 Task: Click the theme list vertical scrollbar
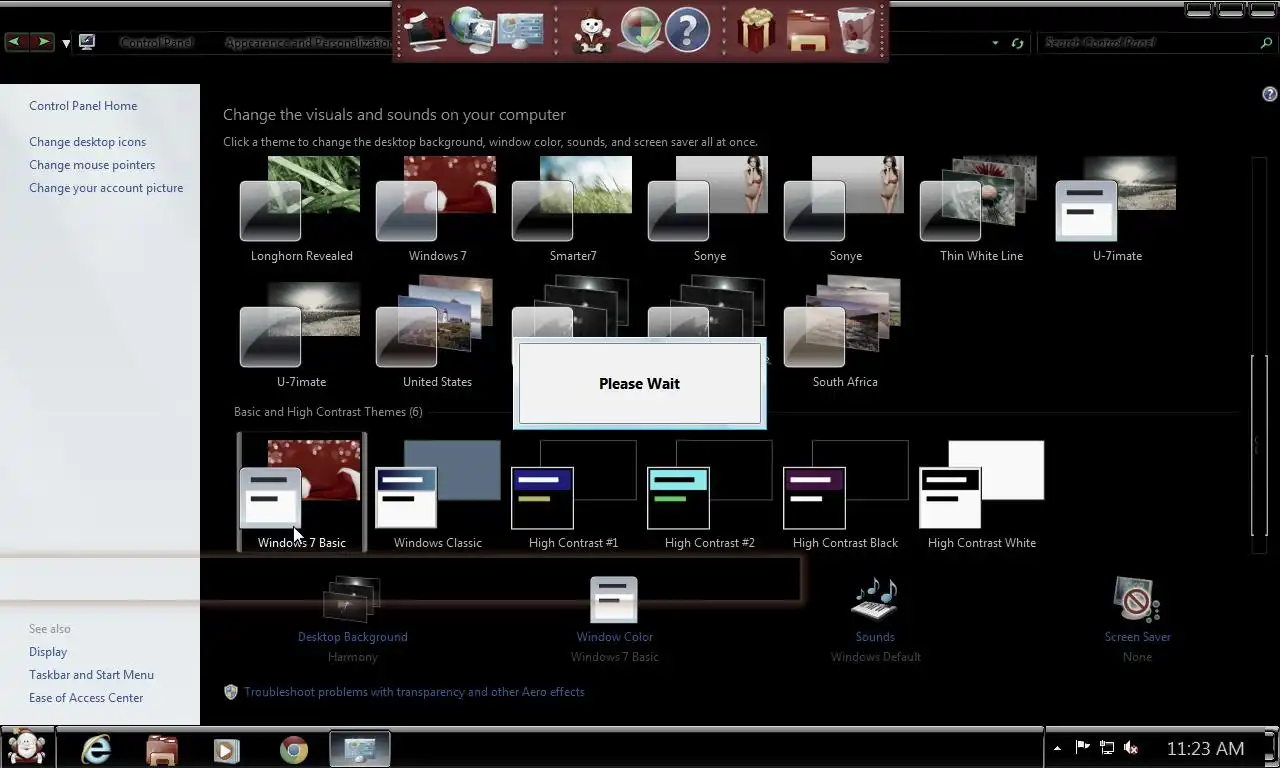click(x=1259, y=445)
